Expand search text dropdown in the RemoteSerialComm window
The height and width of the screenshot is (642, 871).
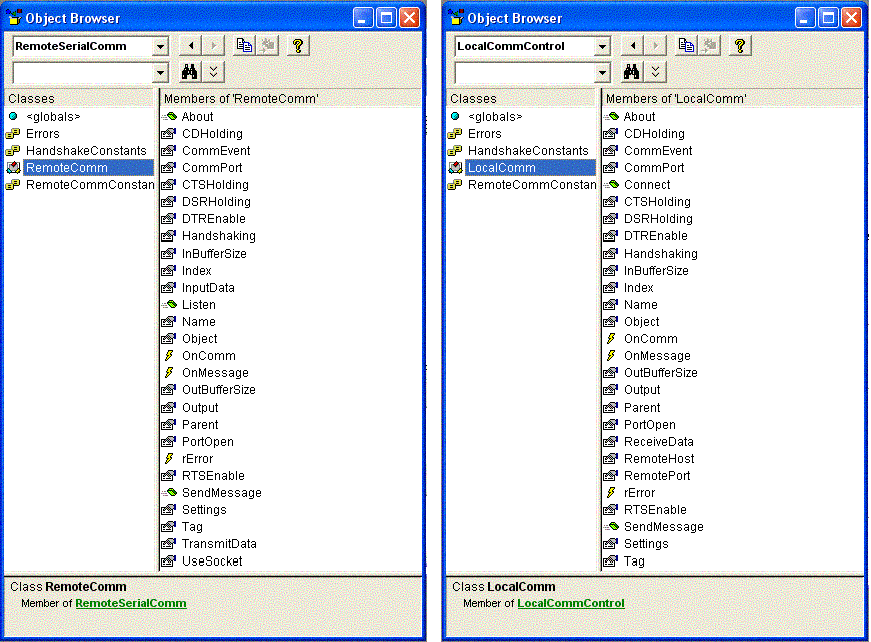(160, 72)
